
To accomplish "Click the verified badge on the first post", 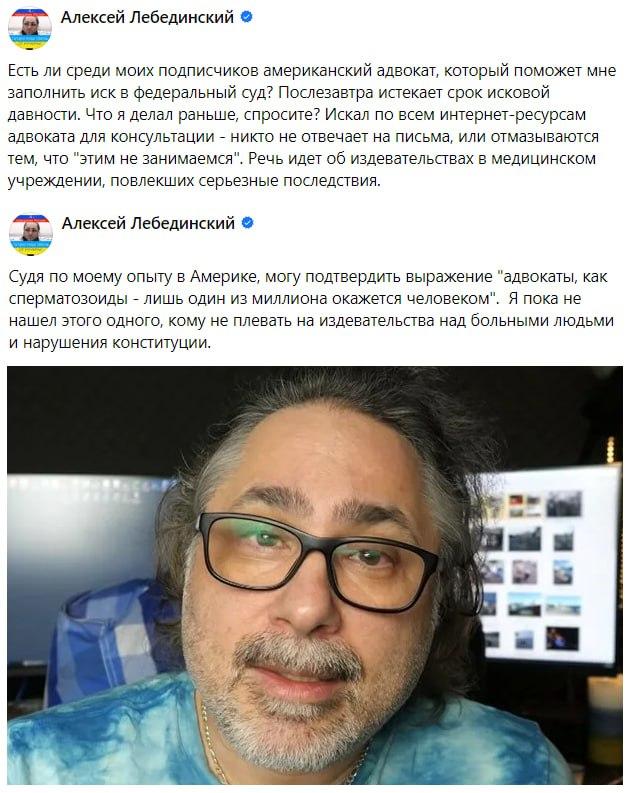I will (x=246, y=17).
